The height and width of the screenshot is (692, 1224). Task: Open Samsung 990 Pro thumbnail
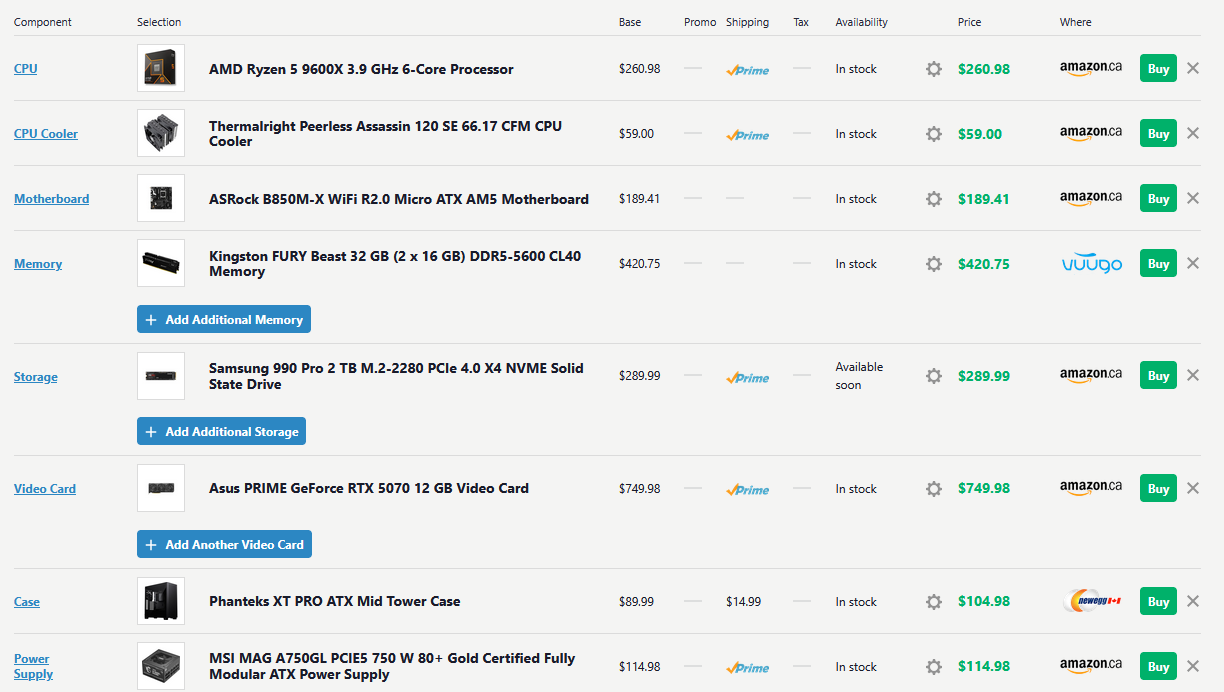[161, 376]
